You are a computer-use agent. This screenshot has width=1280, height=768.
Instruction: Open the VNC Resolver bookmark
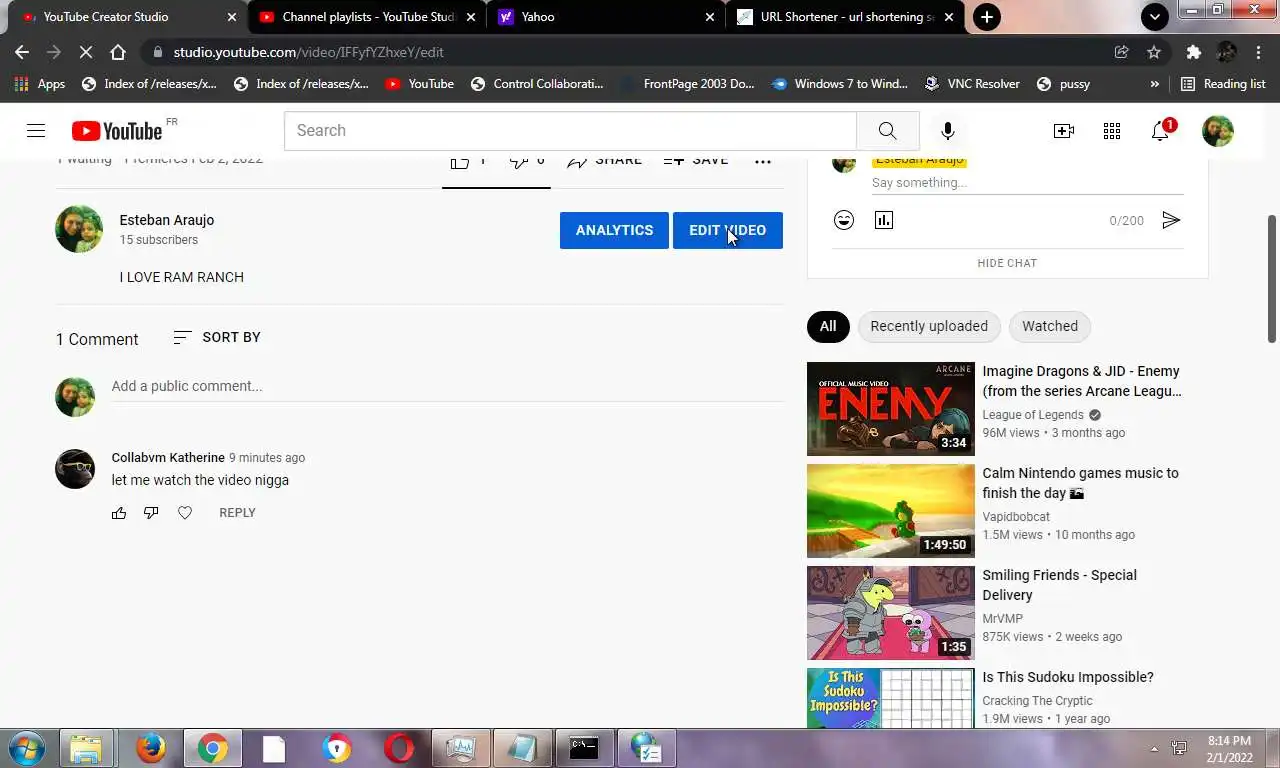point(972,84)
